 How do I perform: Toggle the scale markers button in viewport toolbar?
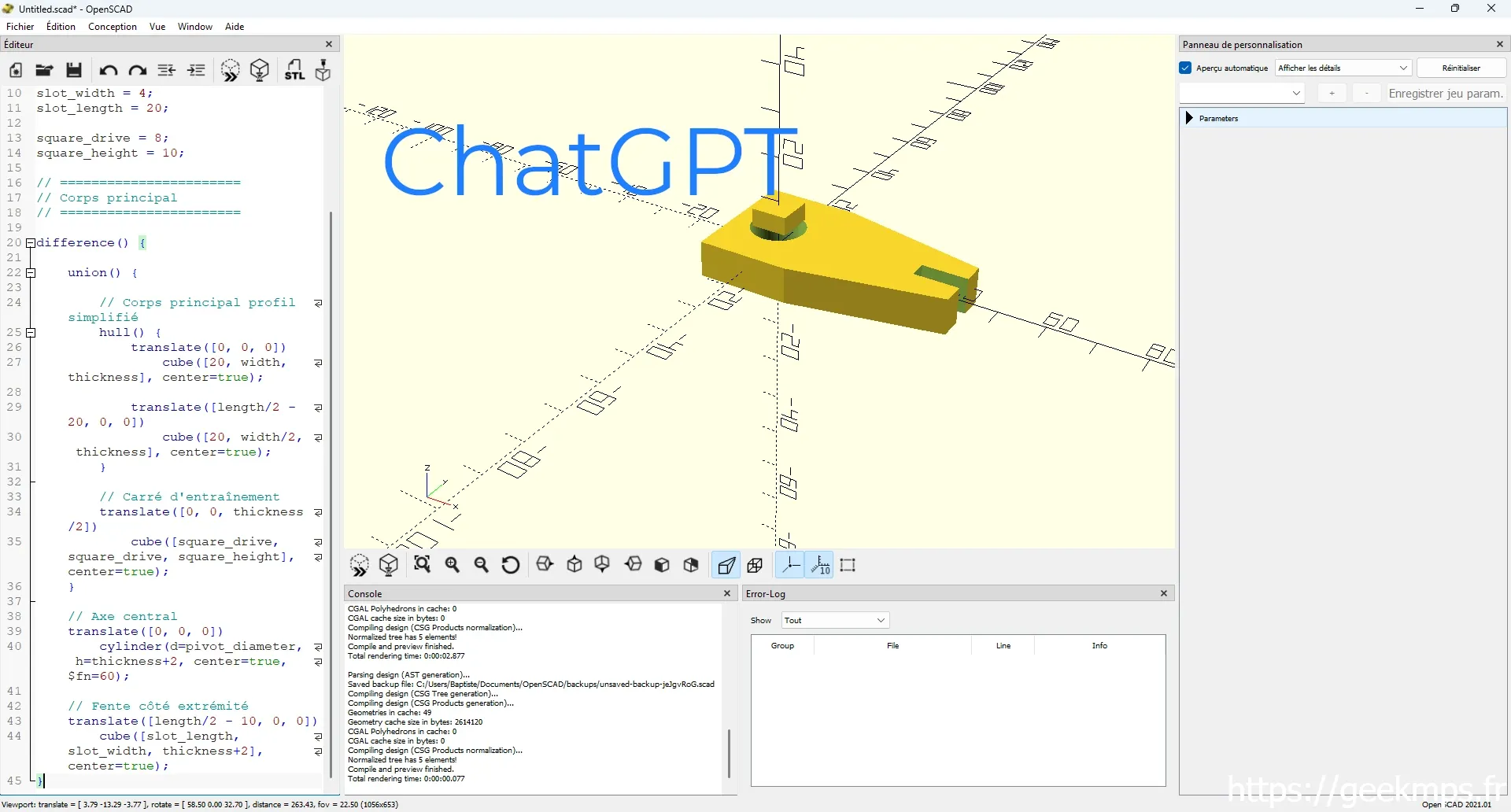click(x=819, y=565)
